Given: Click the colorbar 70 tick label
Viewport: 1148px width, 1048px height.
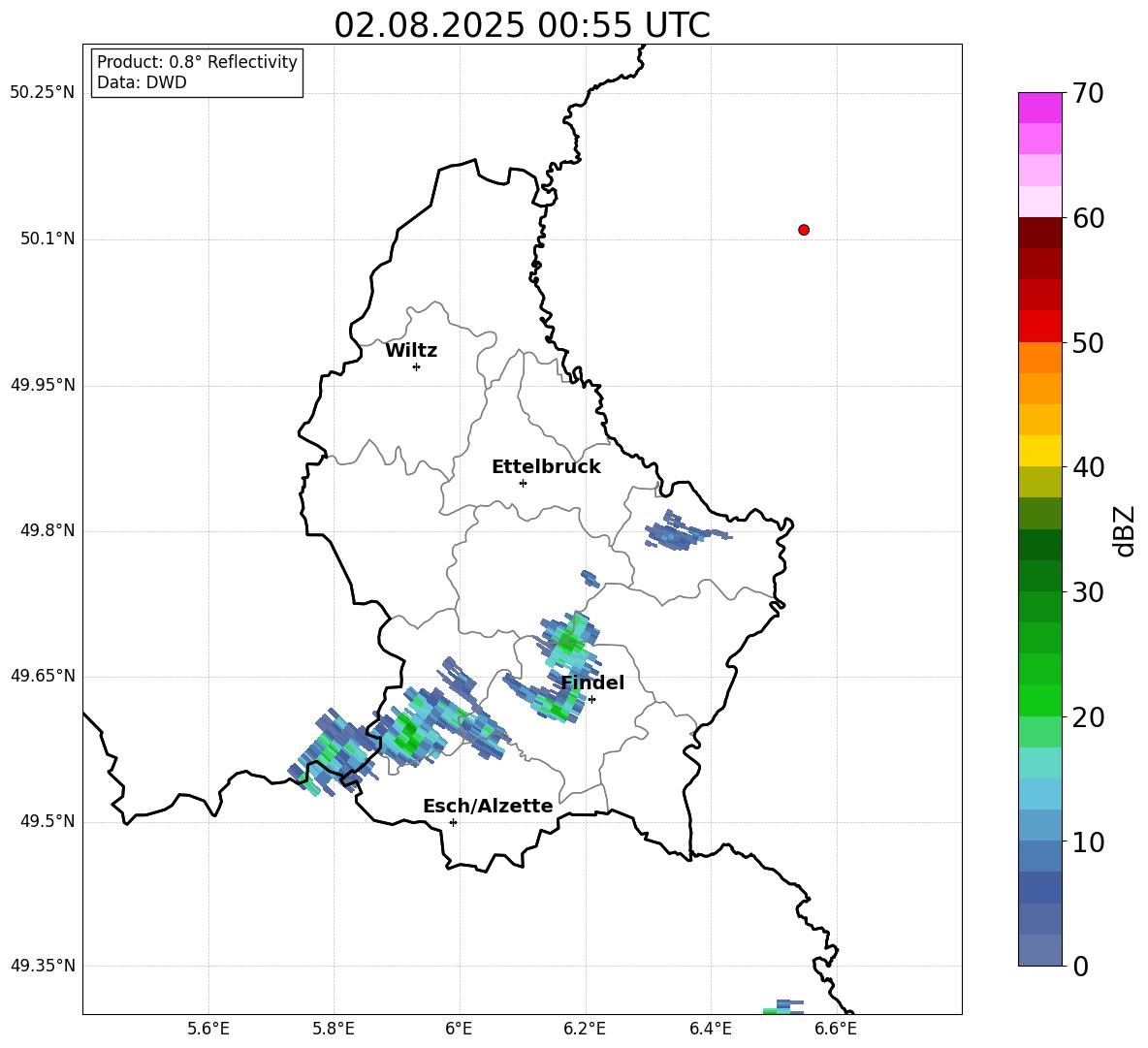Looking at the screenshot, I should (x=1089, y=94).
